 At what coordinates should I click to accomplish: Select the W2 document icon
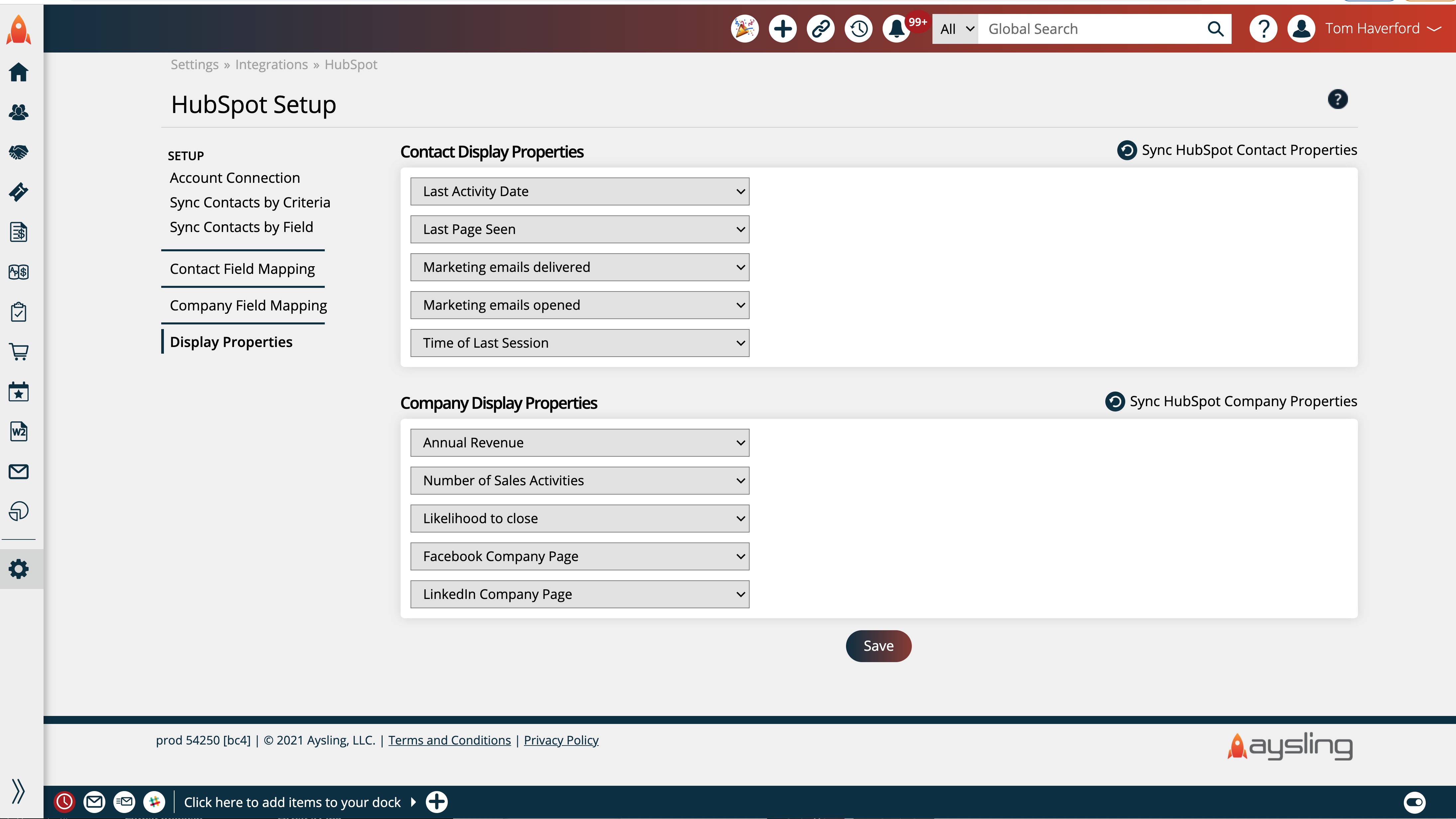coord(19,431)
